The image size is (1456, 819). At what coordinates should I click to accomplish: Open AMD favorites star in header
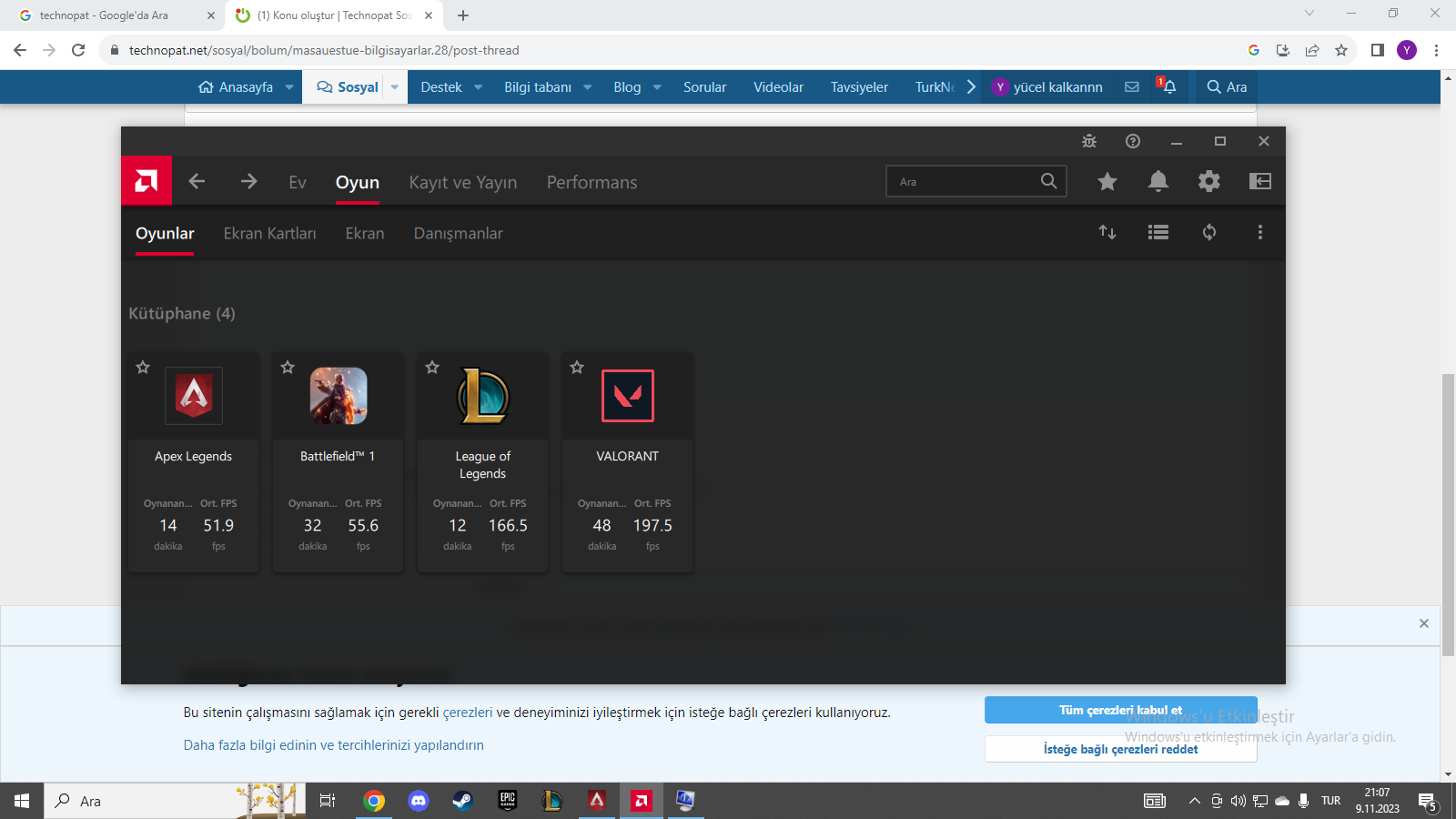click(1107, 181)
